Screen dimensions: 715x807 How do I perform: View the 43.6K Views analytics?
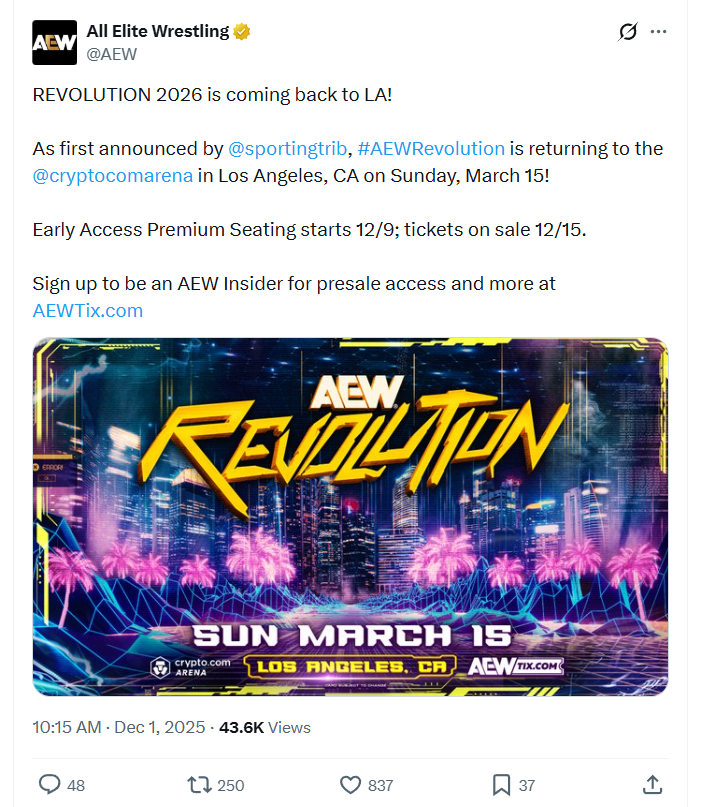coord(265,727)
